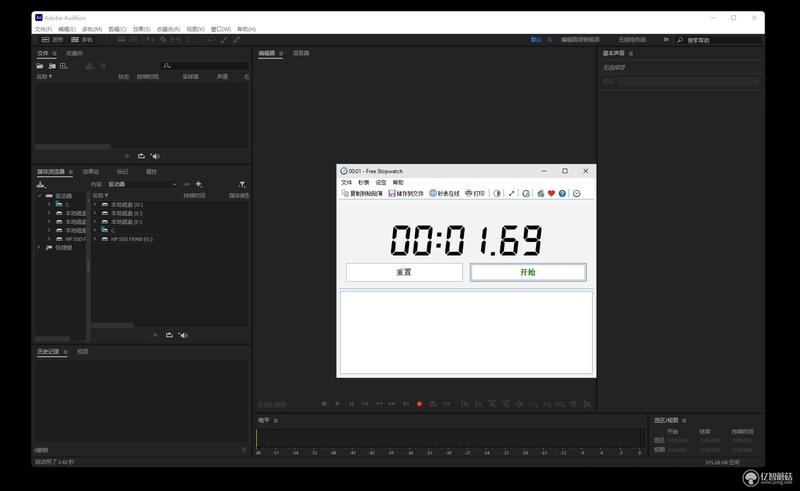This screenshot has height=491, width=800.
Task: Open the 设定 menu in Free Stopwatch
Action: pos(381,182)
